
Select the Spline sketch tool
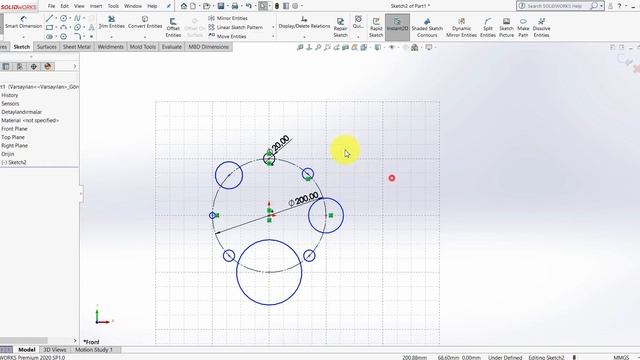click(77, 18)
